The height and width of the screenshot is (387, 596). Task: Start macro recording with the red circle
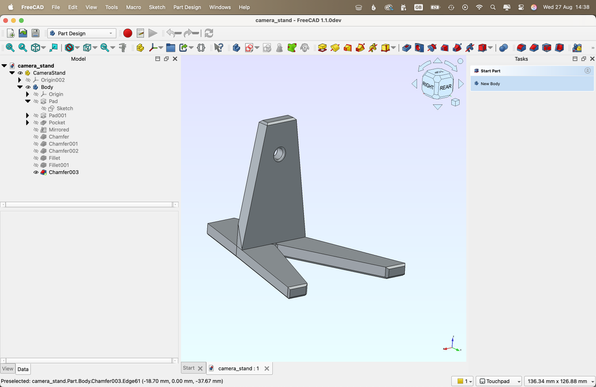[x=128, y=33]
